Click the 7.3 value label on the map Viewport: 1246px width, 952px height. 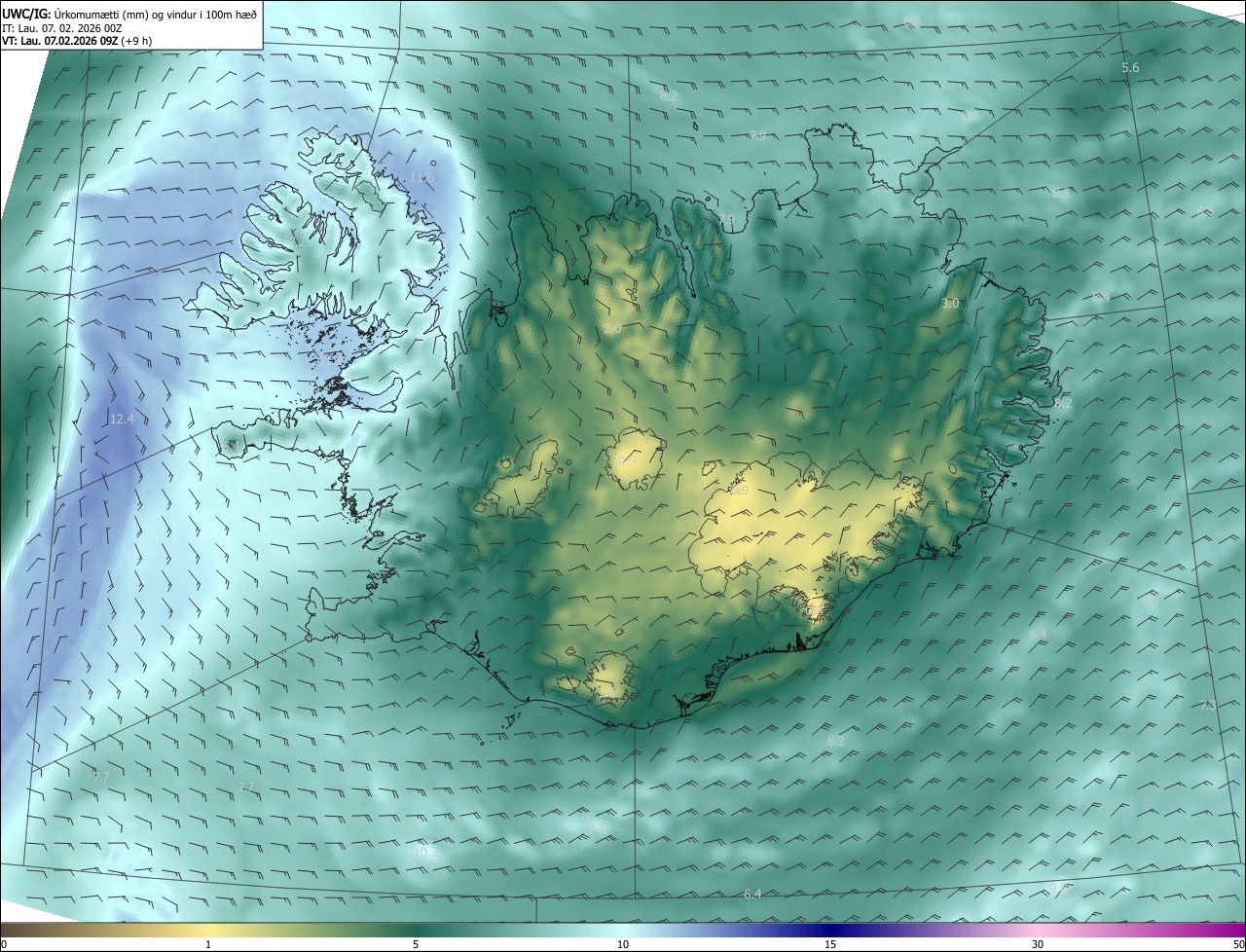pyautogui.click(x=1208, y=705)
